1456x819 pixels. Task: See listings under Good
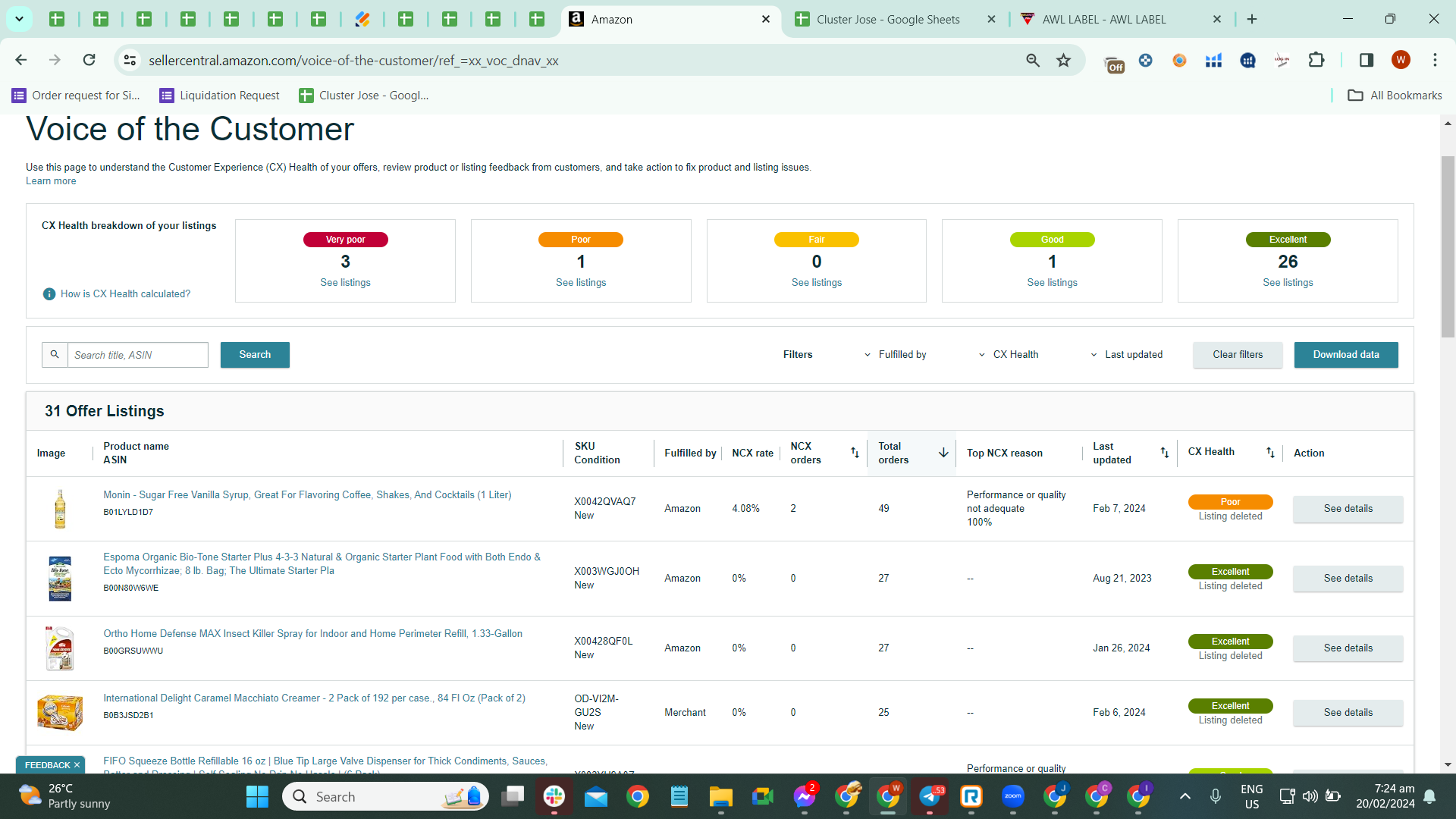pos(1052,283)
